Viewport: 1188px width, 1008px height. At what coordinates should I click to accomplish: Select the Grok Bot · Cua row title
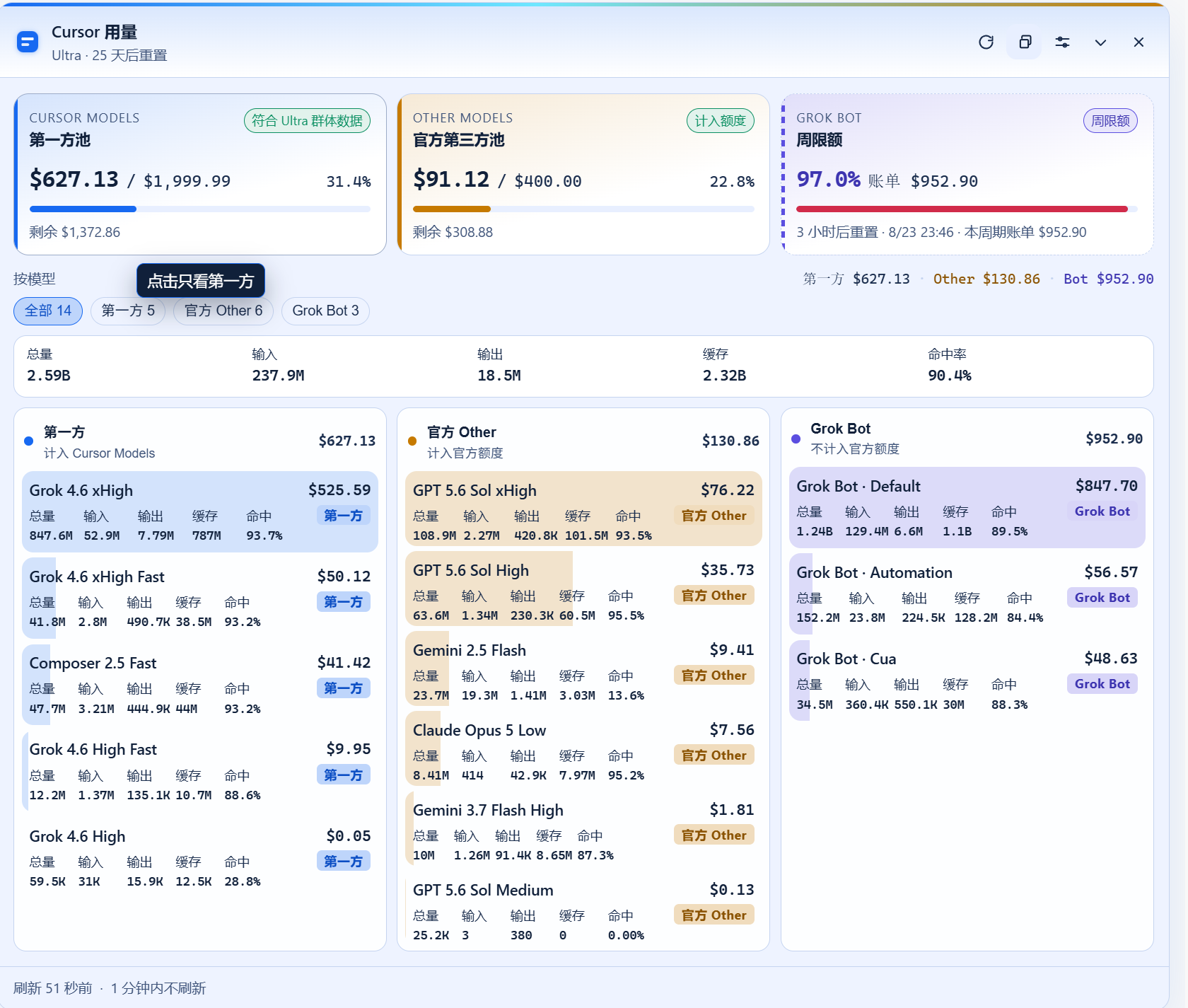coord(846,659)
